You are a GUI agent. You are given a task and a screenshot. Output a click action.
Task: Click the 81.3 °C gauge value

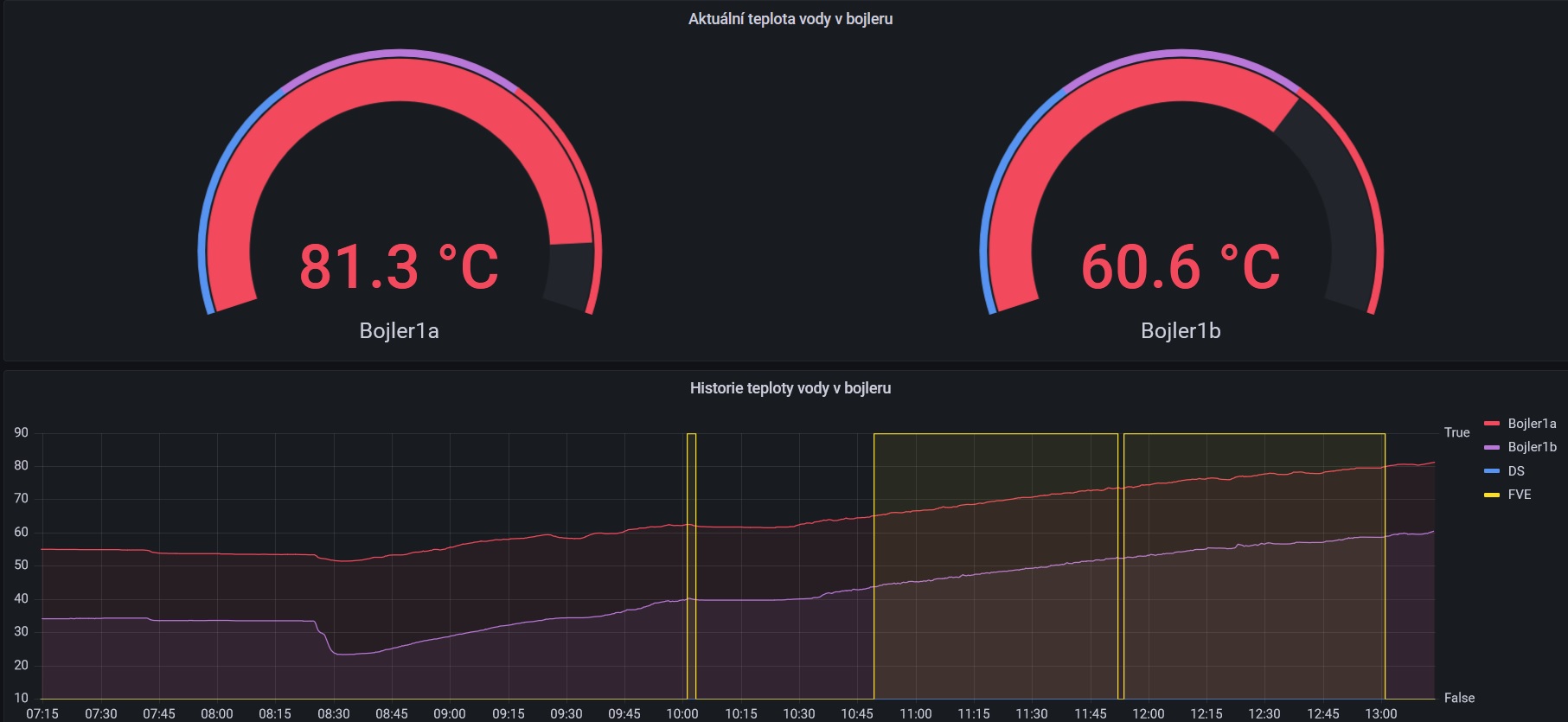click(399, 266)
